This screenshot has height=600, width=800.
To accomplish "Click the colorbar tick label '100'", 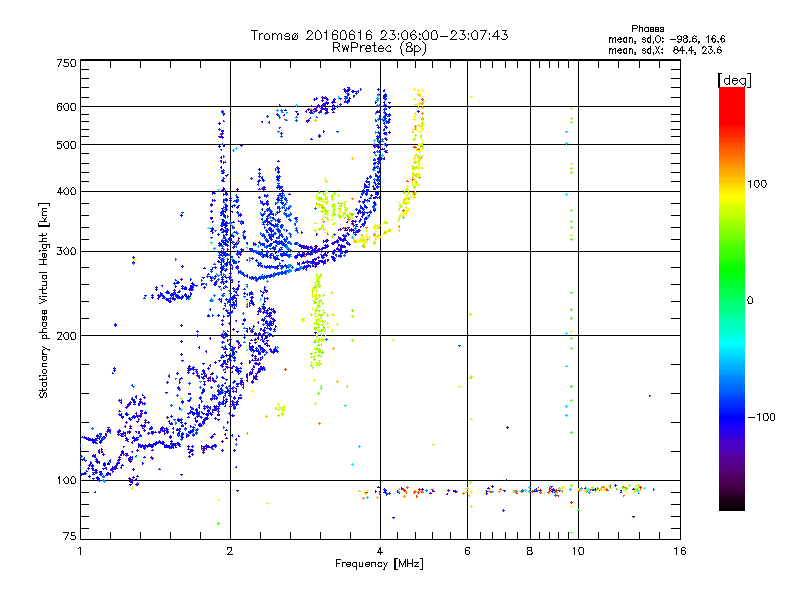I will 757,184.
